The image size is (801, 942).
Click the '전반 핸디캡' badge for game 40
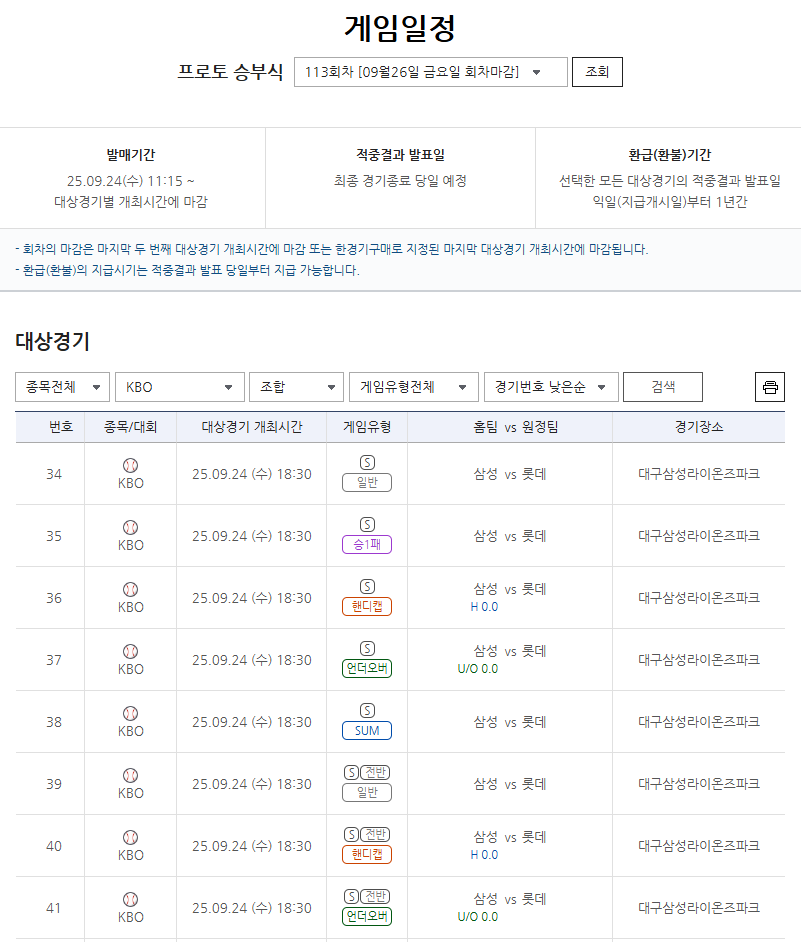tap(365, 854)
